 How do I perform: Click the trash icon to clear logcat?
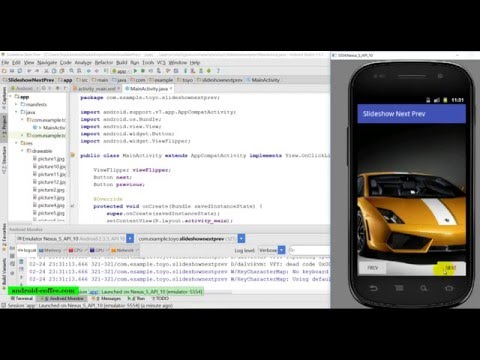[21, 261]
